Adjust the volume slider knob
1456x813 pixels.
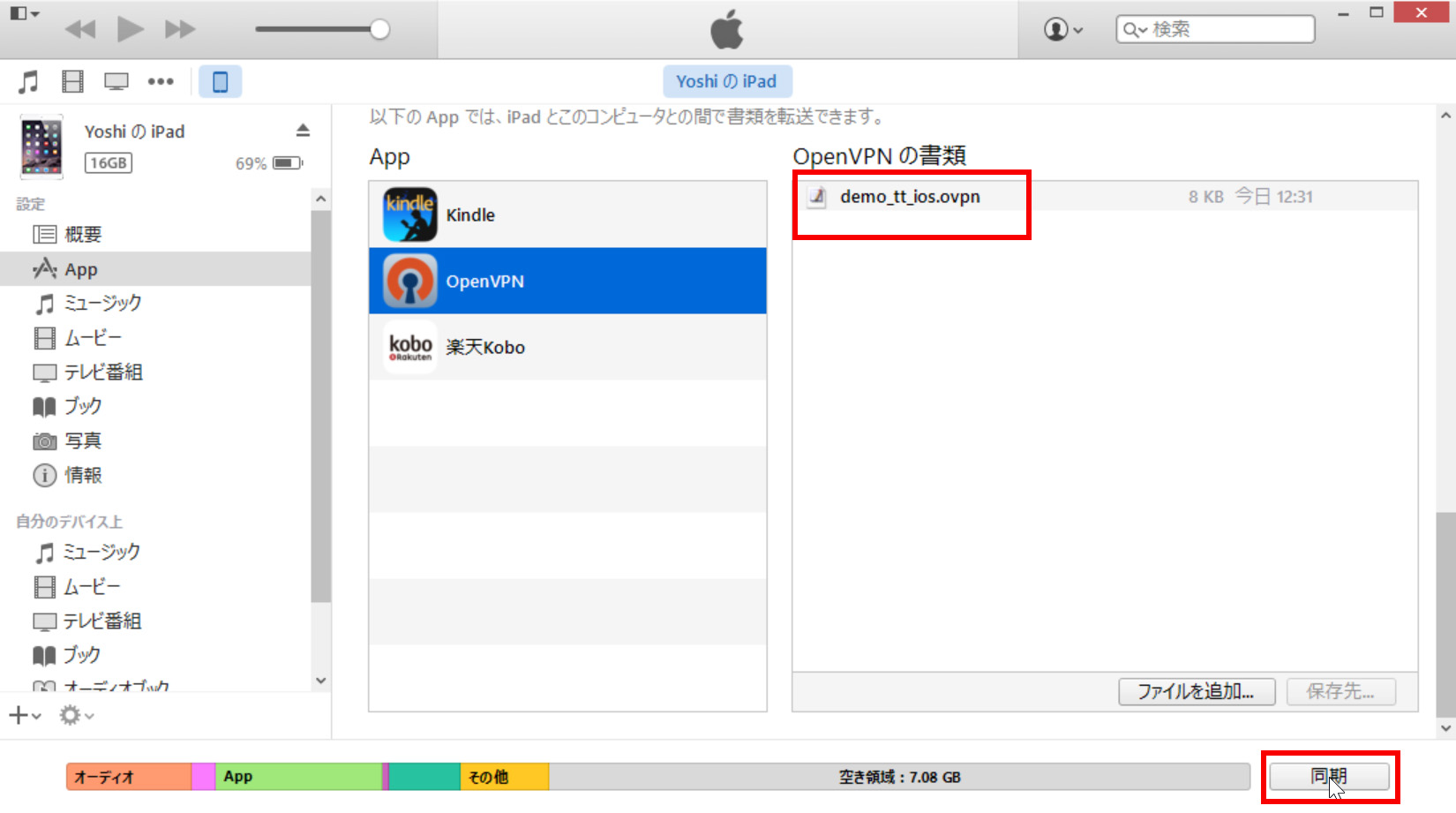[379, 29]
